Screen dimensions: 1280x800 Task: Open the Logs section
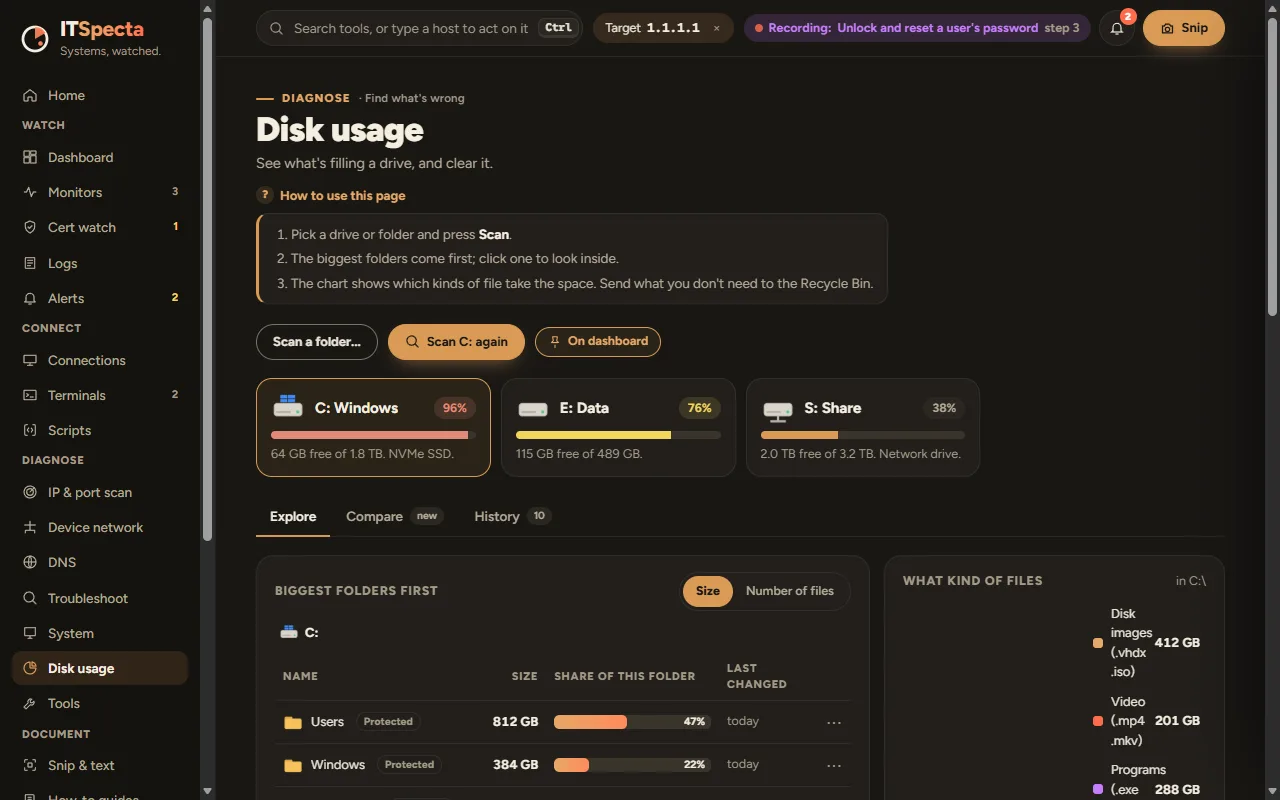point(100,263)
